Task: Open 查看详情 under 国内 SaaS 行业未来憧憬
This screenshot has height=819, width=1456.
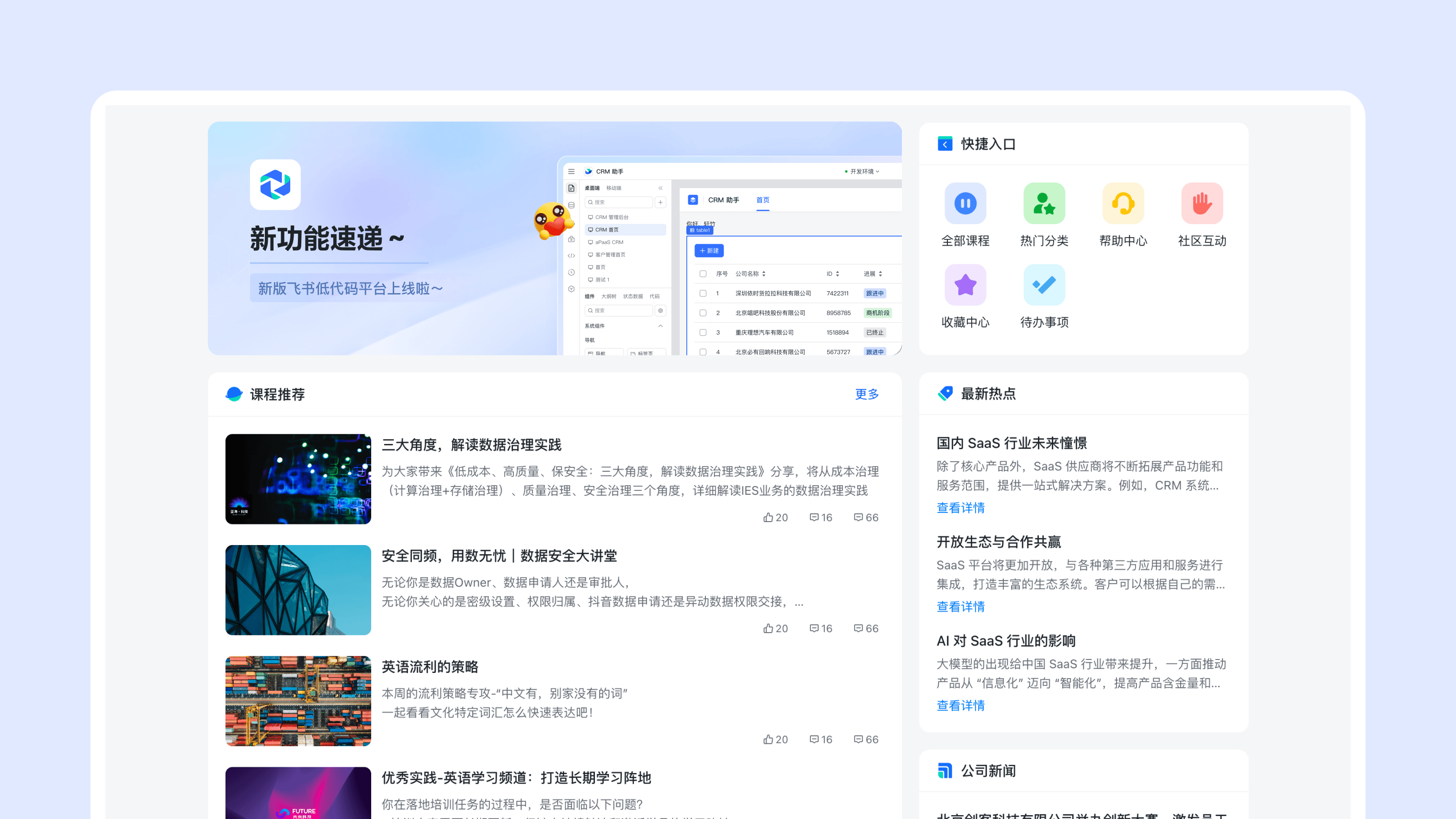Action: [x=960, y=508]
